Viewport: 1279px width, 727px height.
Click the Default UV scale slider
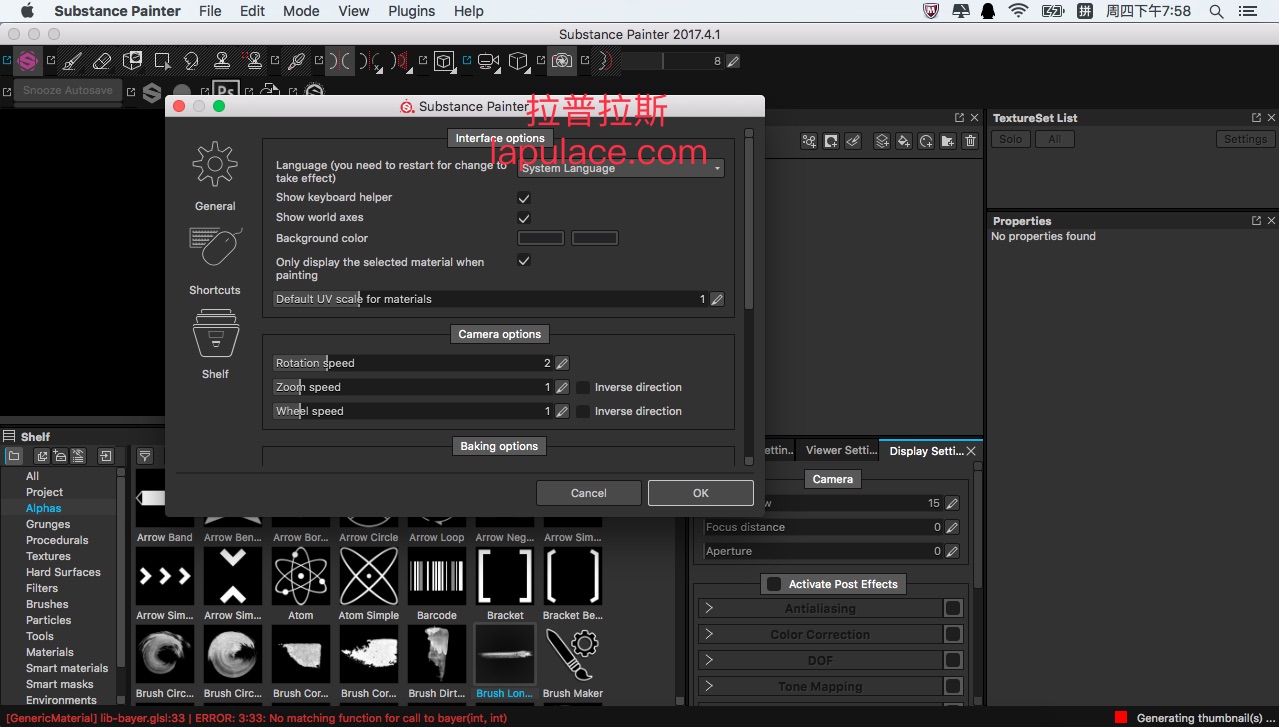491,299
